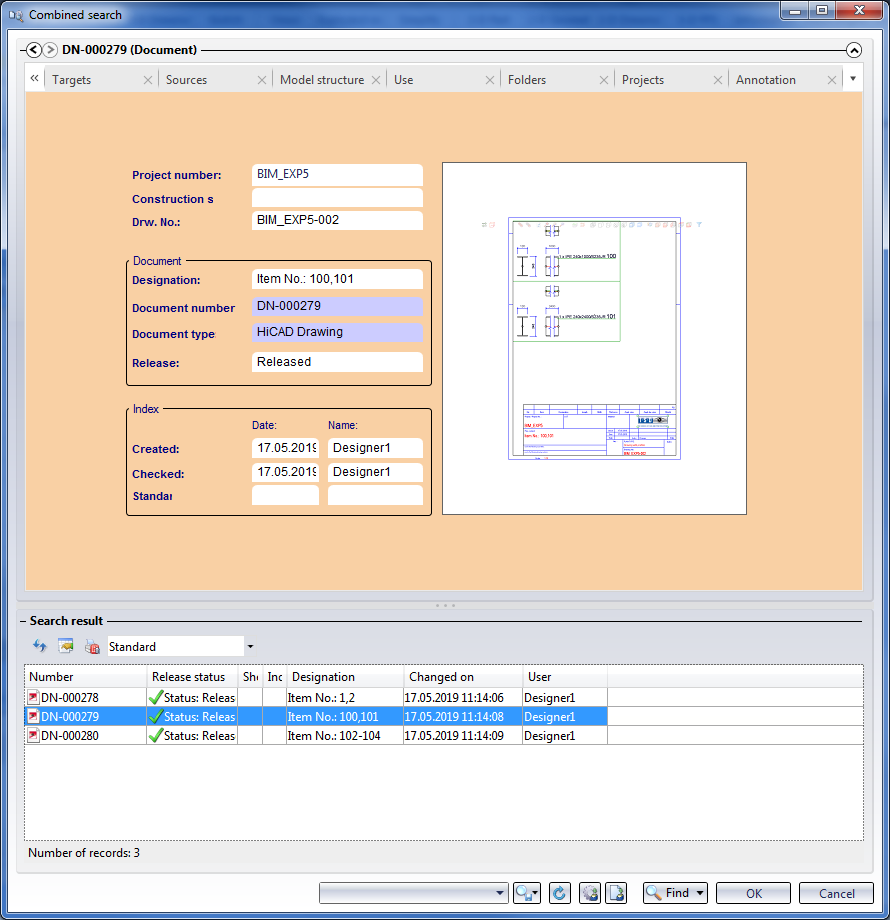The width and height of the screenshot is (890, 920).
Task: Open the saved search magnifier dropdown
Action: (527, 893)
